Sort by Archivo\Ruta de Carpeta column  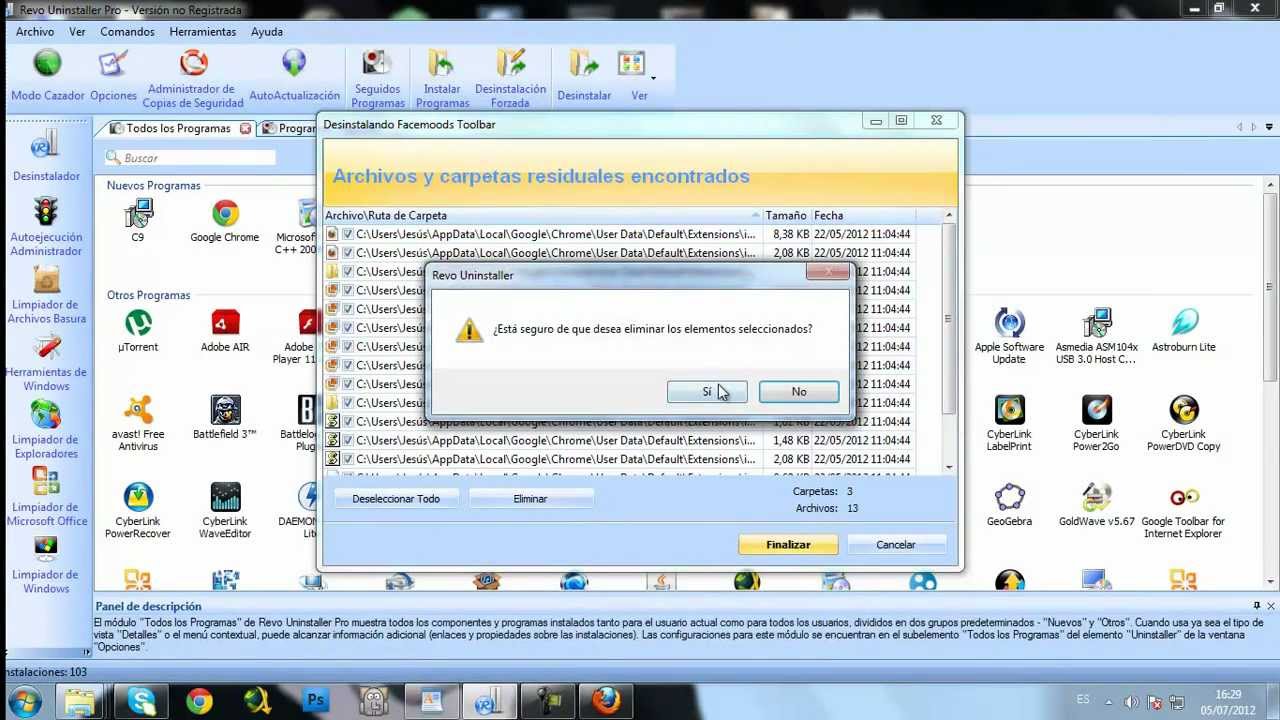click(543, 215)
